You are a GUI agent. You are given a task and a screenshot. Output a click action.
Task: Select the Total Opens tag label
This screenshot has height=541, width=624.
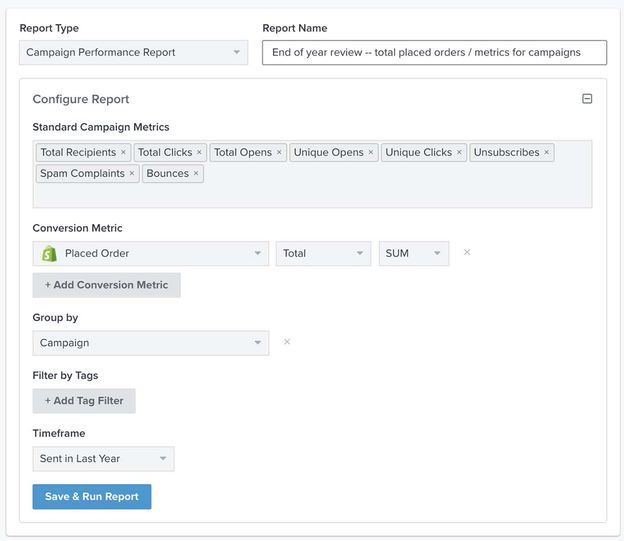pyautogui.click(x=243, y=152)
